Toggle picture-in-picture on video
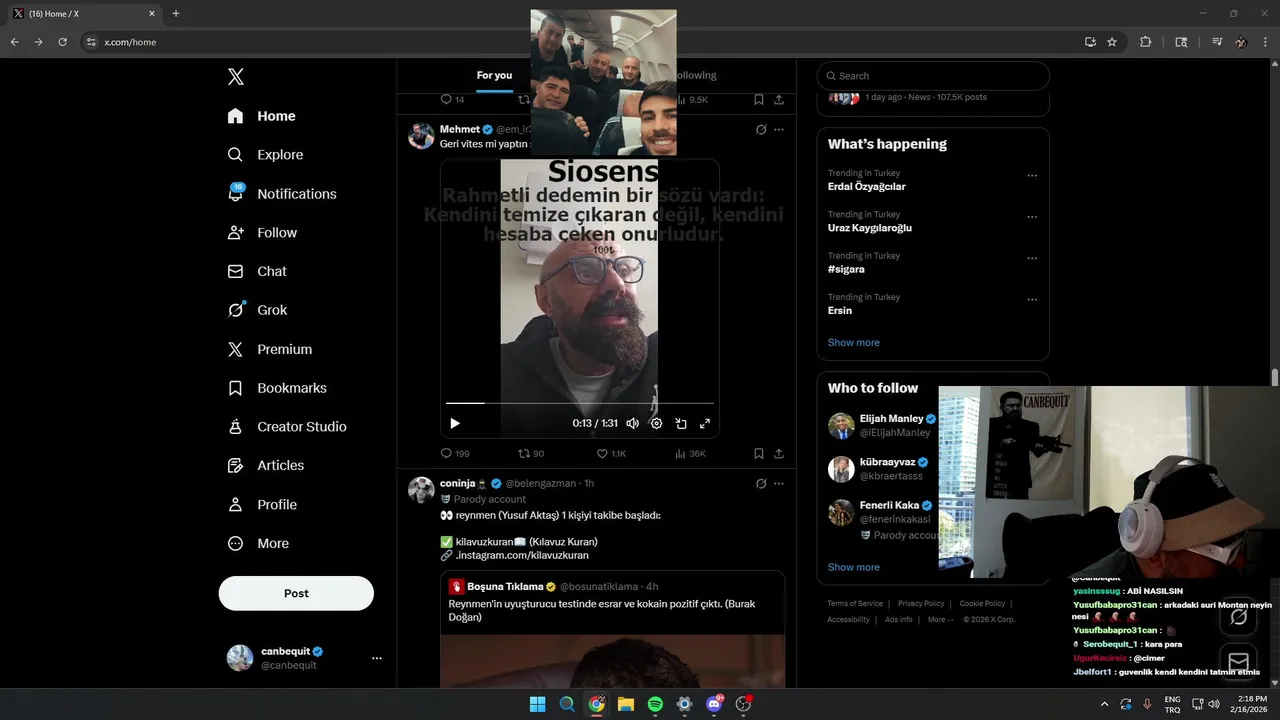1280x720 pixels. [681, 424]
